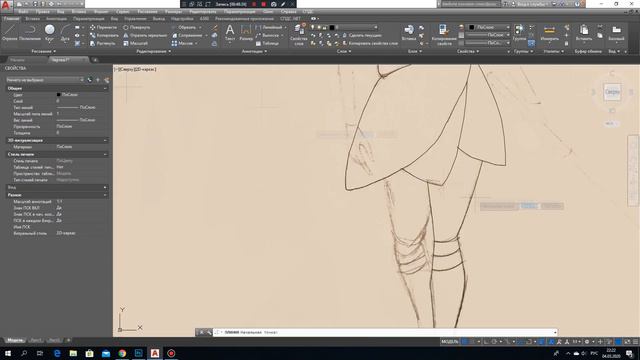Image resolution: width=640 pixels, height=360 pixels.
Task: Select the Arc (Дуга) tool
Action: tap(65, 32)
